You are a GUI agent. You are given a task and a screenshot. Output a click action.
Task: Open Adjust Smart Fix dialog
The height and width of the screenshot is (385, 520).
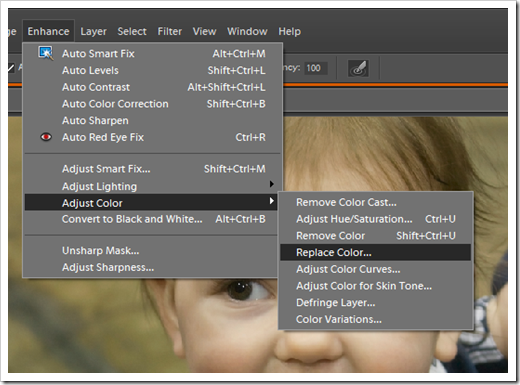coord(153,169)
